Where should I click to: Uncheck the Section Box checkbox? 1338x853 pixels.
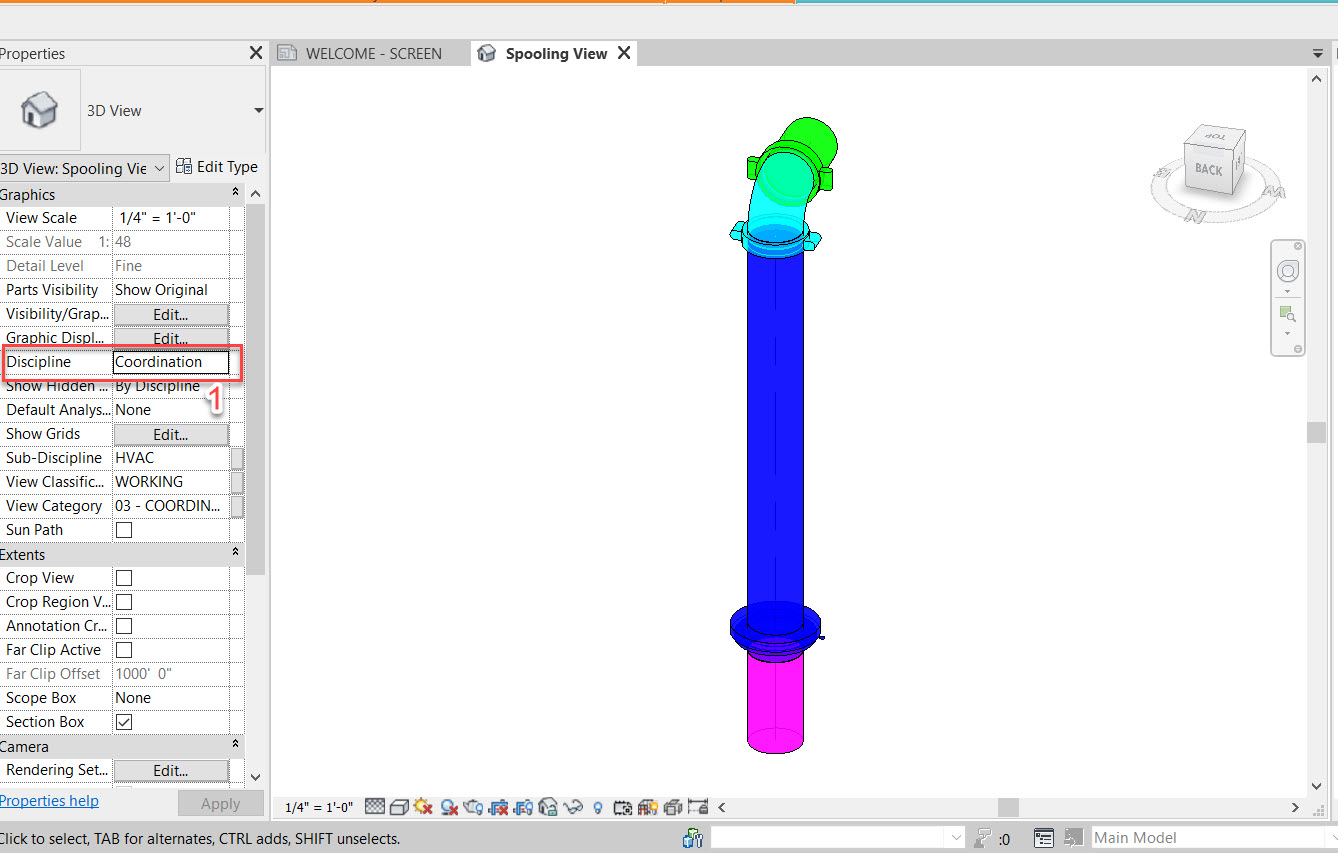coord(124,722)
